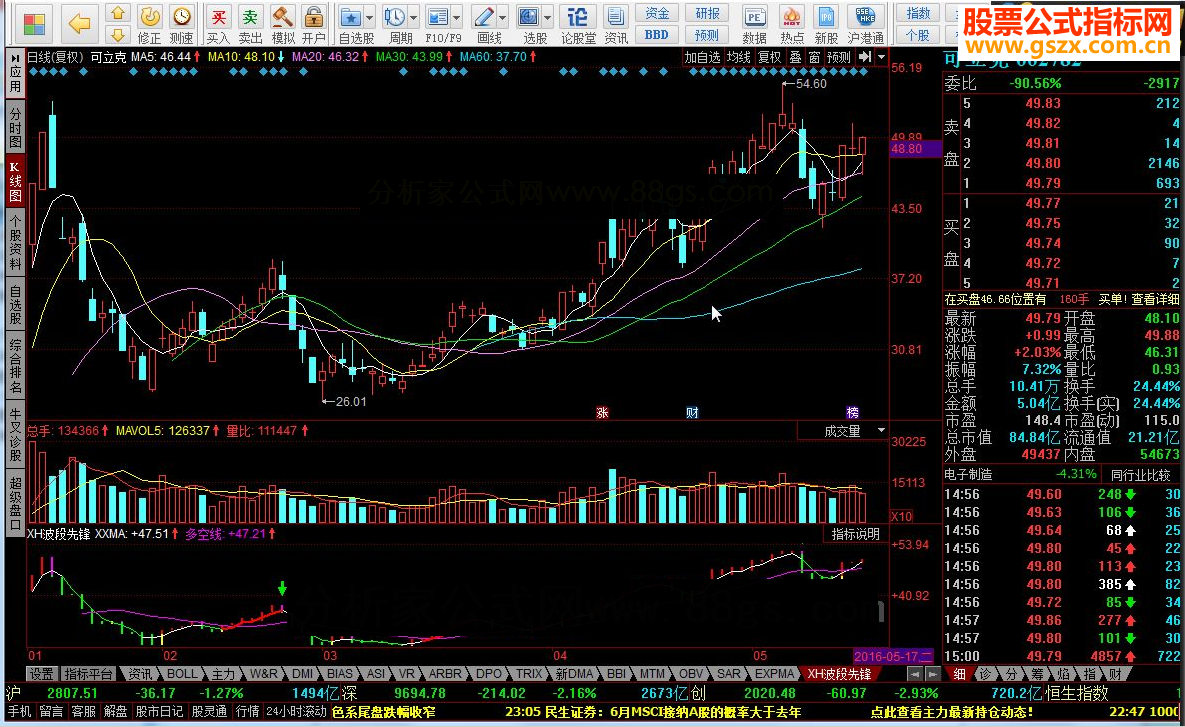Open the 论股堂 forum icon

(x=578, y=24)
